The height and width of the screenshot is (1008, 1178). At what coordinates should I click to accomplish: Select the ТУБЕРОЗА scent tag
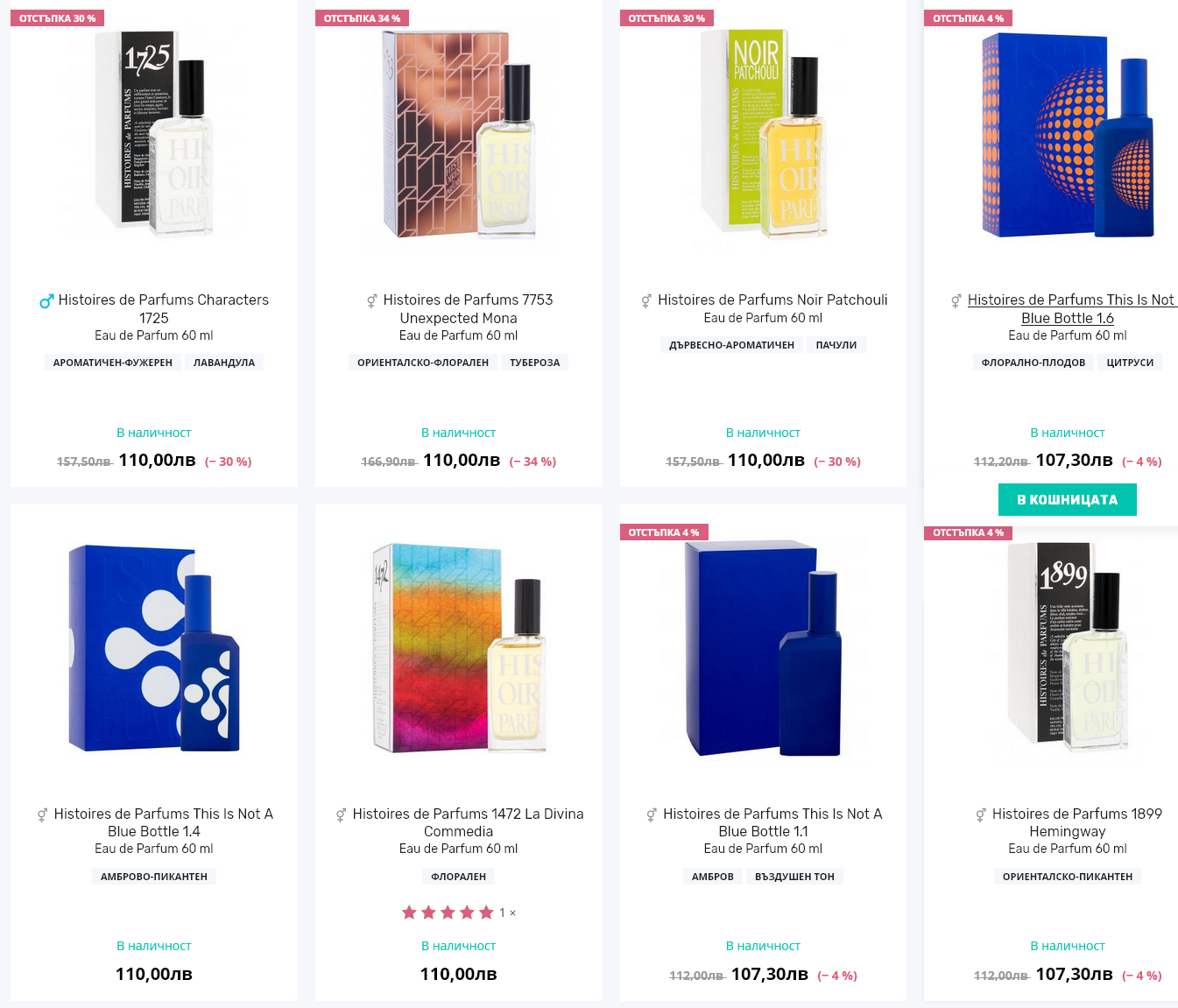click(x=534, y=363)
